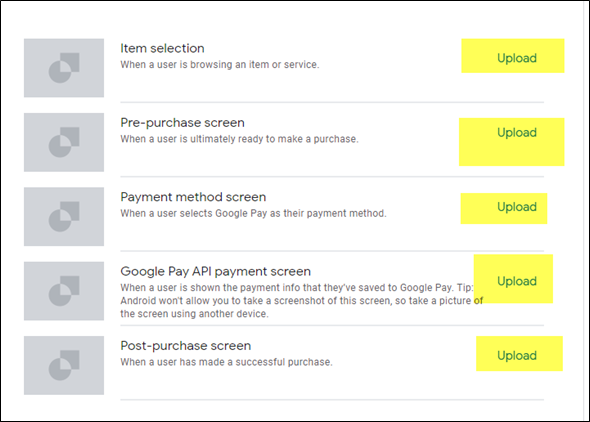Viewport: 590px width, 422px height.
Task: Click text 'When a user is browsing an item or service.'
Action: (220, 65)
